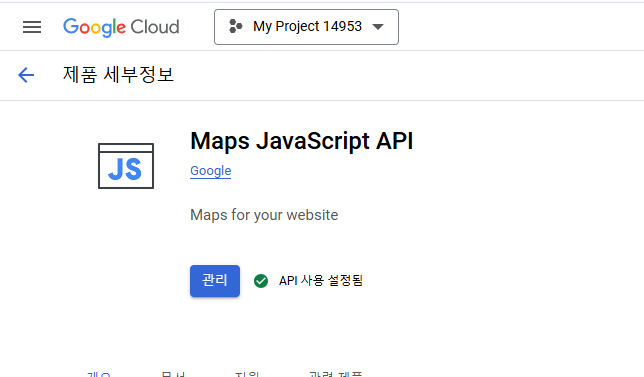This screenshot has height=377, width=644.
Task: Click the green API enabled checkmark icon
Action: (x=261, y=281)
